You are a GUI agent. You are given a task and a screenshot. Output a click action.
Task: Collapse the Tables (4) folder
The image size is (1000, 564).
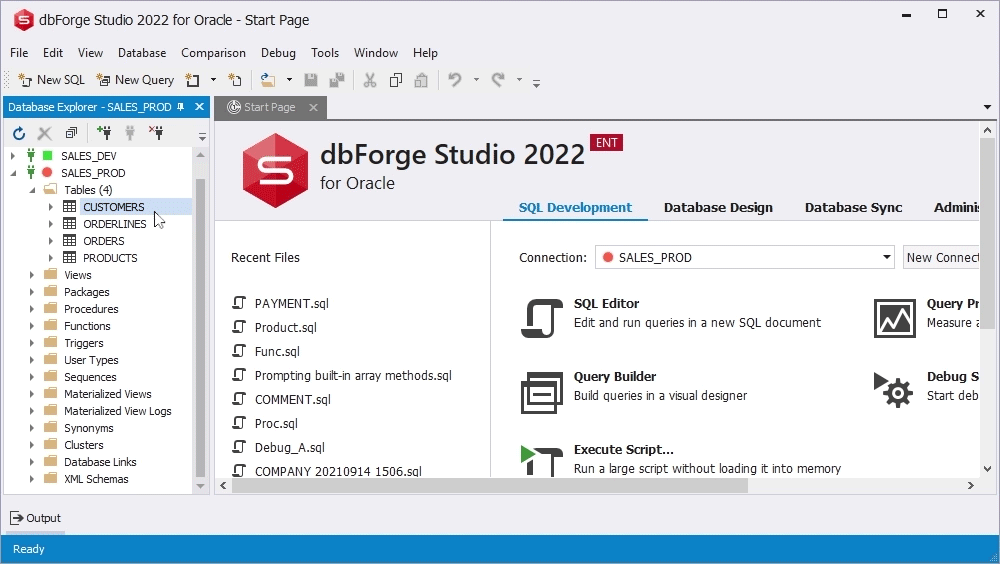tap(32, 190)
